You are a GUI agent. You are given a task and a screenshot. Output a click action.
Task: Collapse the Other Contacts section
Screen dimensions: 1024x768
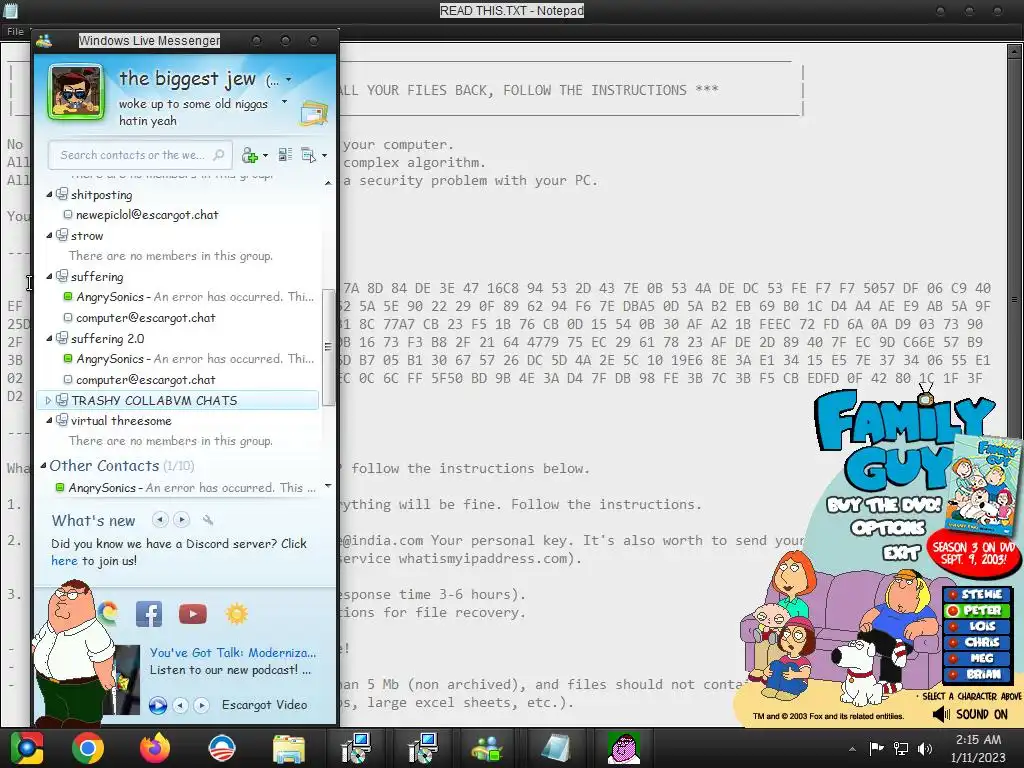(x=43, y=466)
